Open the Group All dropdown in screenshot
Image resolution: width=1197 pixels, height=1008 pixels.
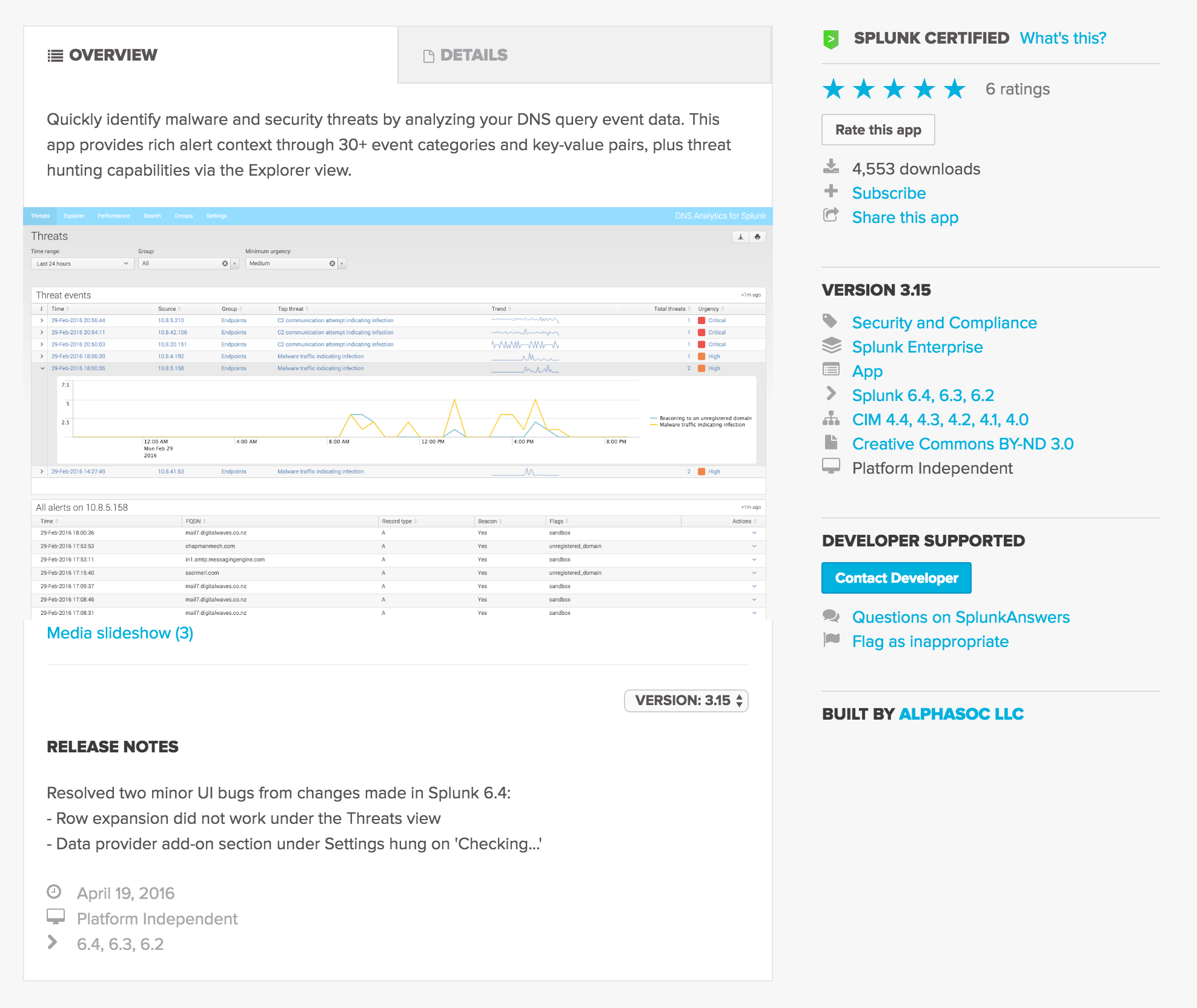(188, 264)
